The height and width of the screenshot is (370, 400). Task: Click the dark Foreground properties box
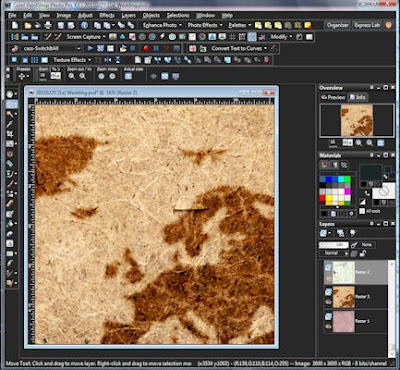(x=371, y=173)
